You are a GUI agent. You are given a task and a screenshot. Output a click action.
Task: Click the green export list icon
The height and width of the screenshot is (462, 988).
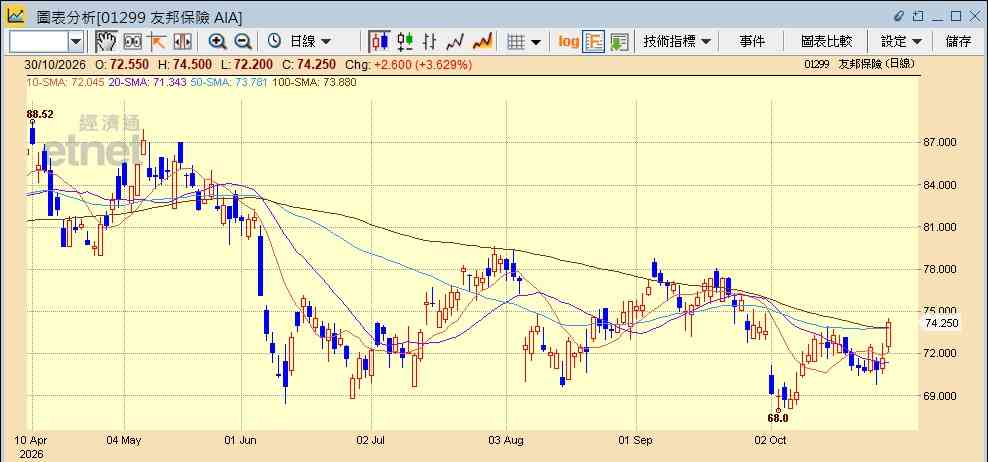(x=619, y=42)
